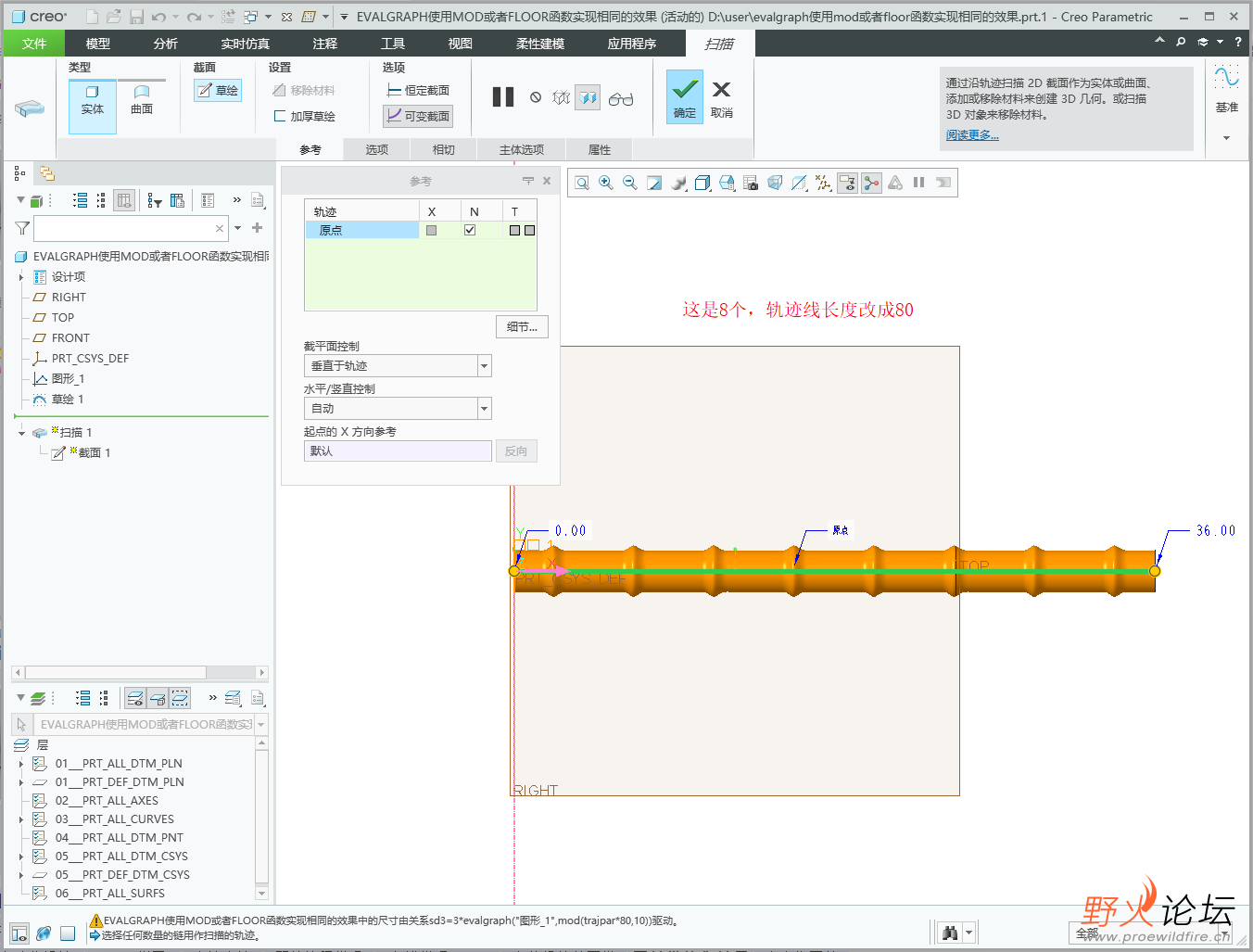Cancel the sweep with the 取消 X icon
Viewport: 1253px width, 952px height.
tap(721, 96)
